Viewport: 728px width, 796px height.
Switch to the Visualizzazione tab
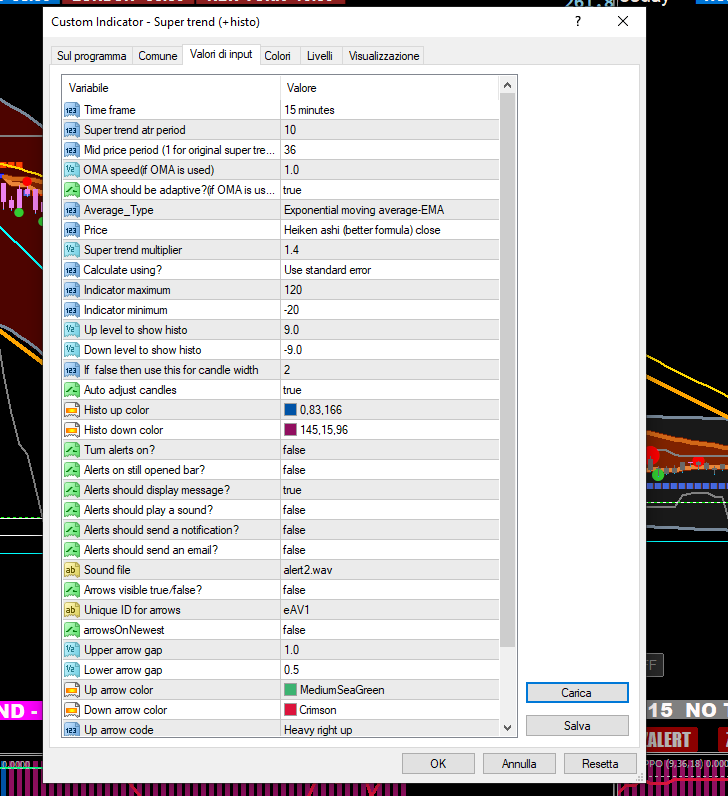[x=384, y=56]
